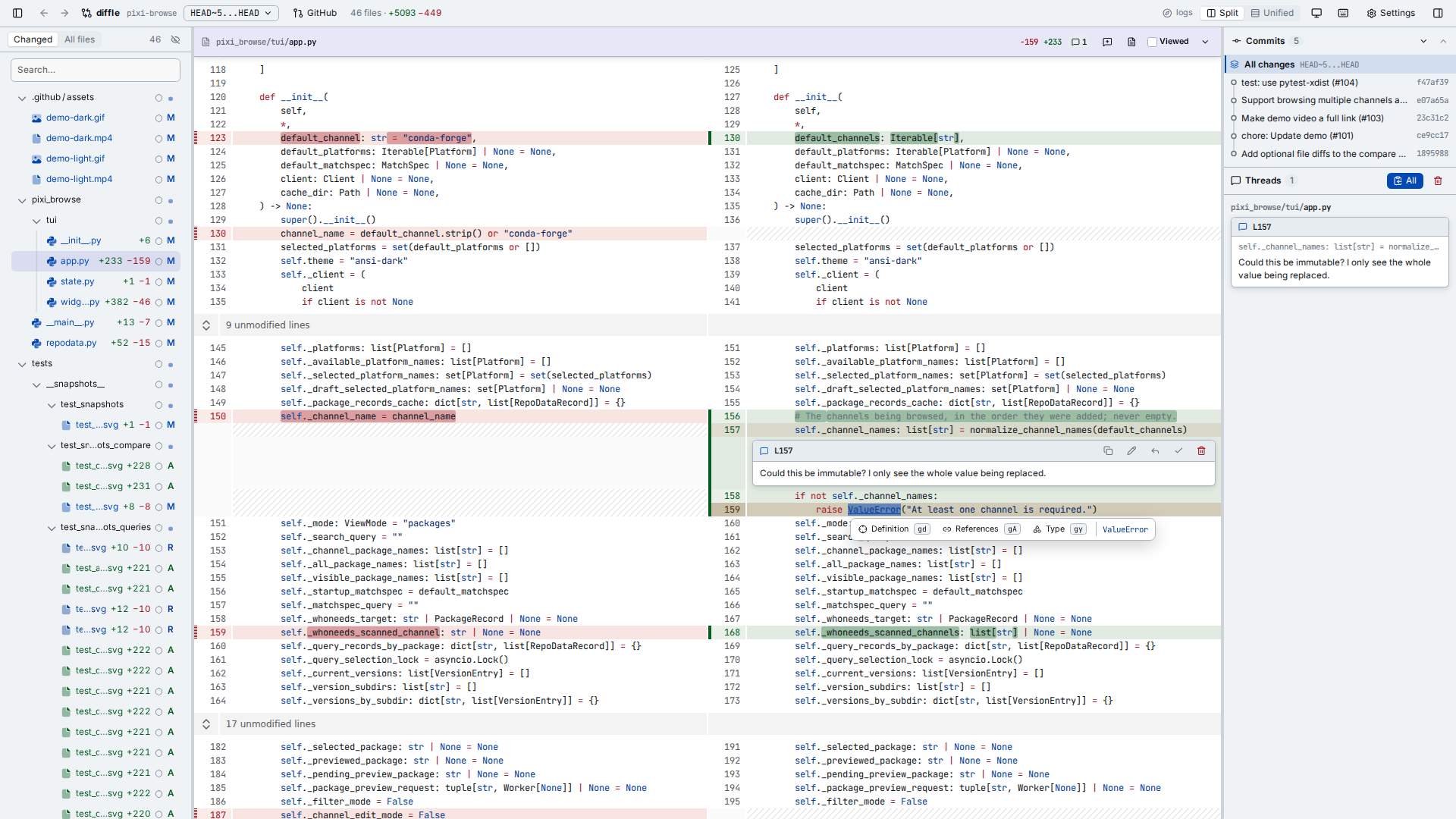The width and height of the screenshot is (1456, 819).
Task: Open the keyboard shortcuts icon
Action: [1343, 13]
